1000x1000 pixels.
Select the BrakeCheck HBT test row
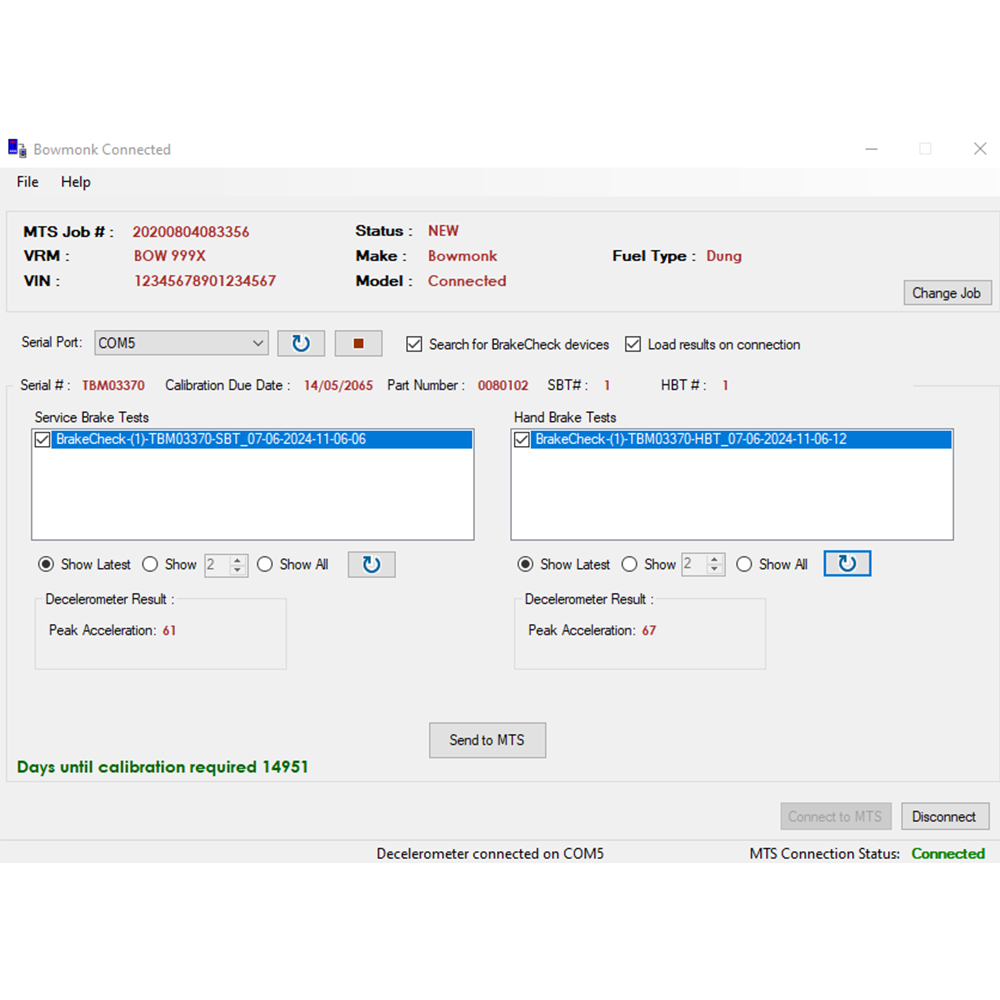point(741,439)
